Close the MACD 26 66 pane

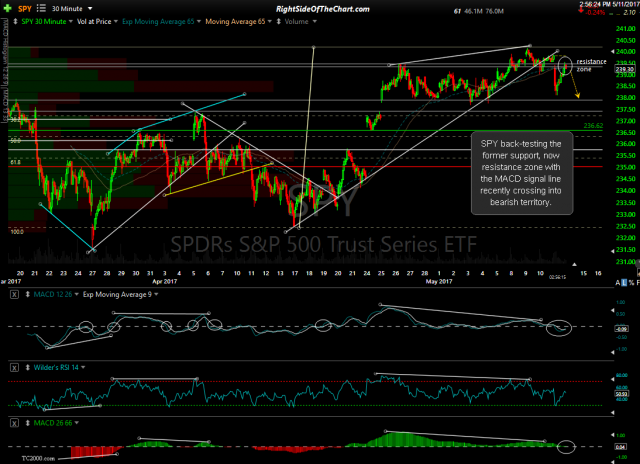14,423
